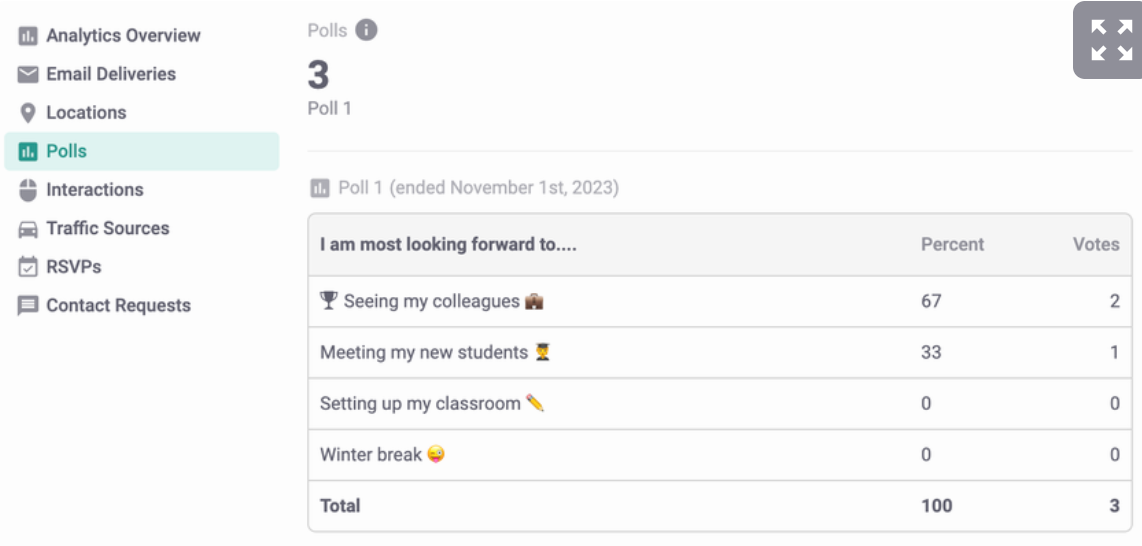
Task: Click the RSVPs calendar check icon
Action: 28,267
